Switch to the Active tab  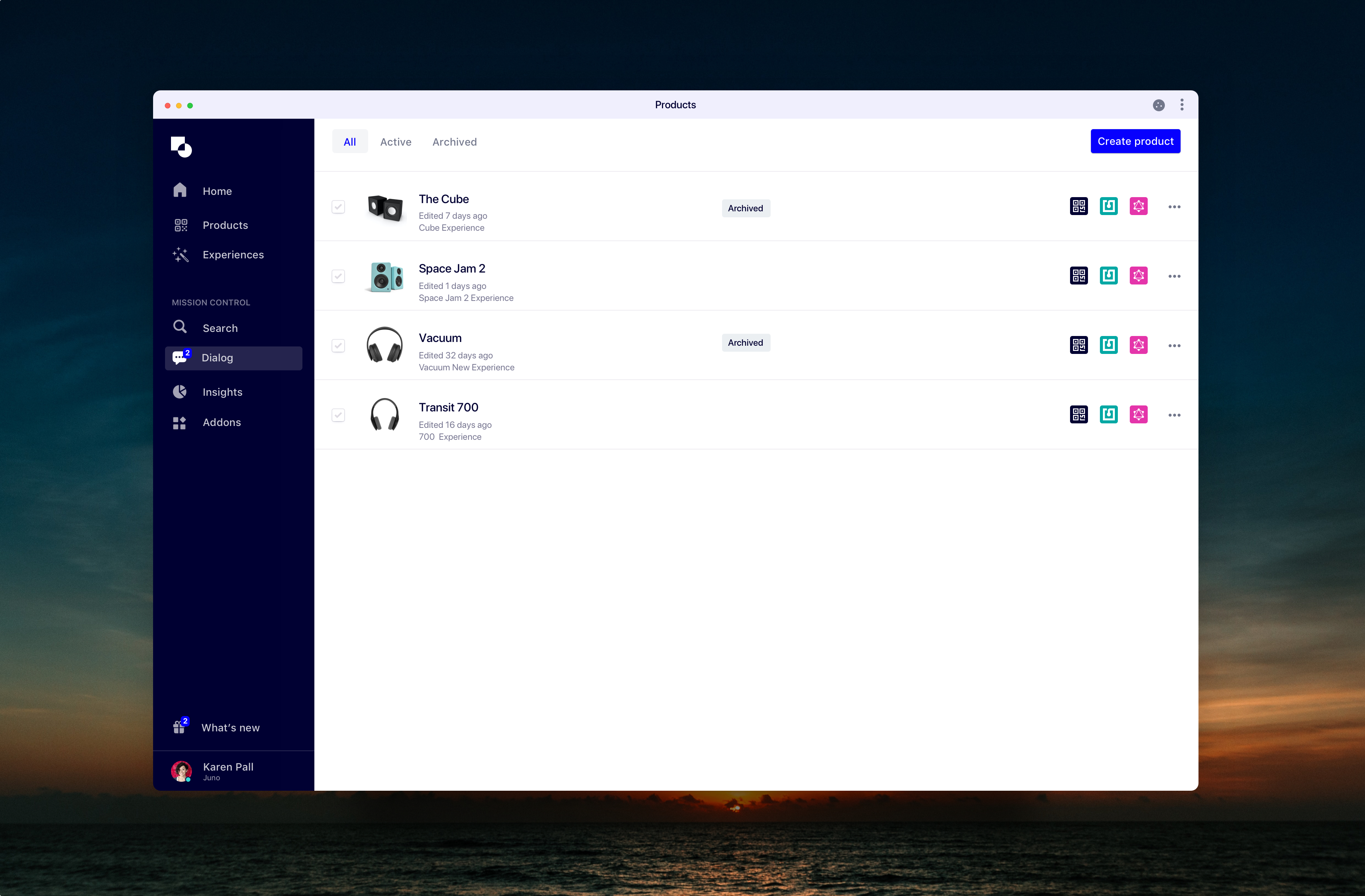(395, 141)
